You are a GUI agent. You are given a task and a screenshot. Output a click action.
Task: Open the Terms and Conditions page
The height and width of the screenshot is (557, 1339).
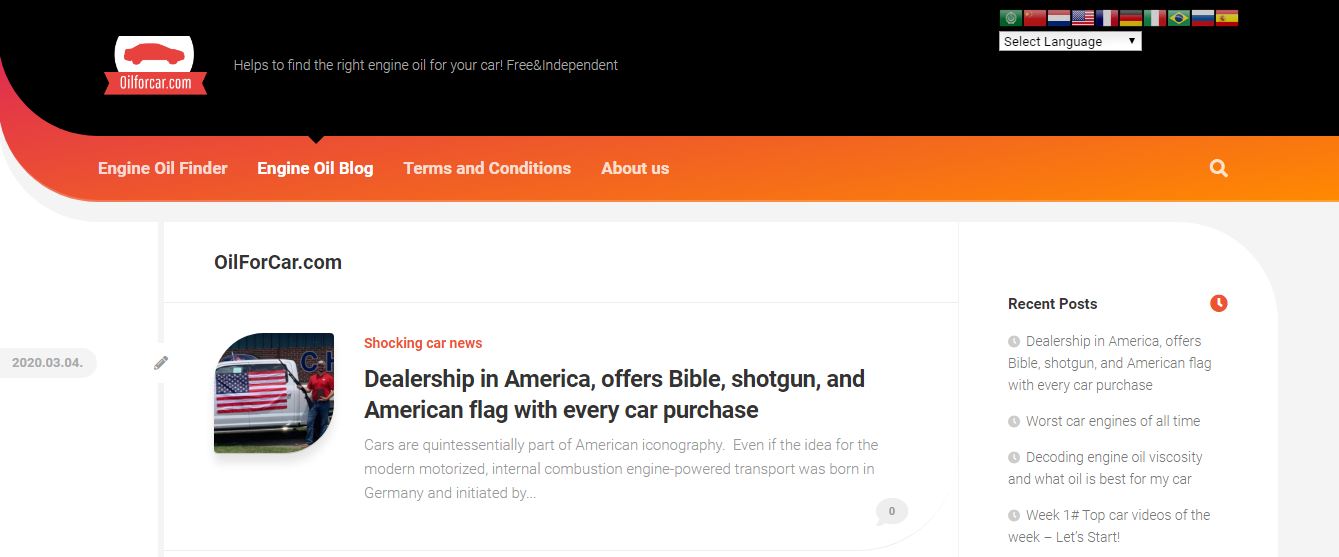(487, 168)
